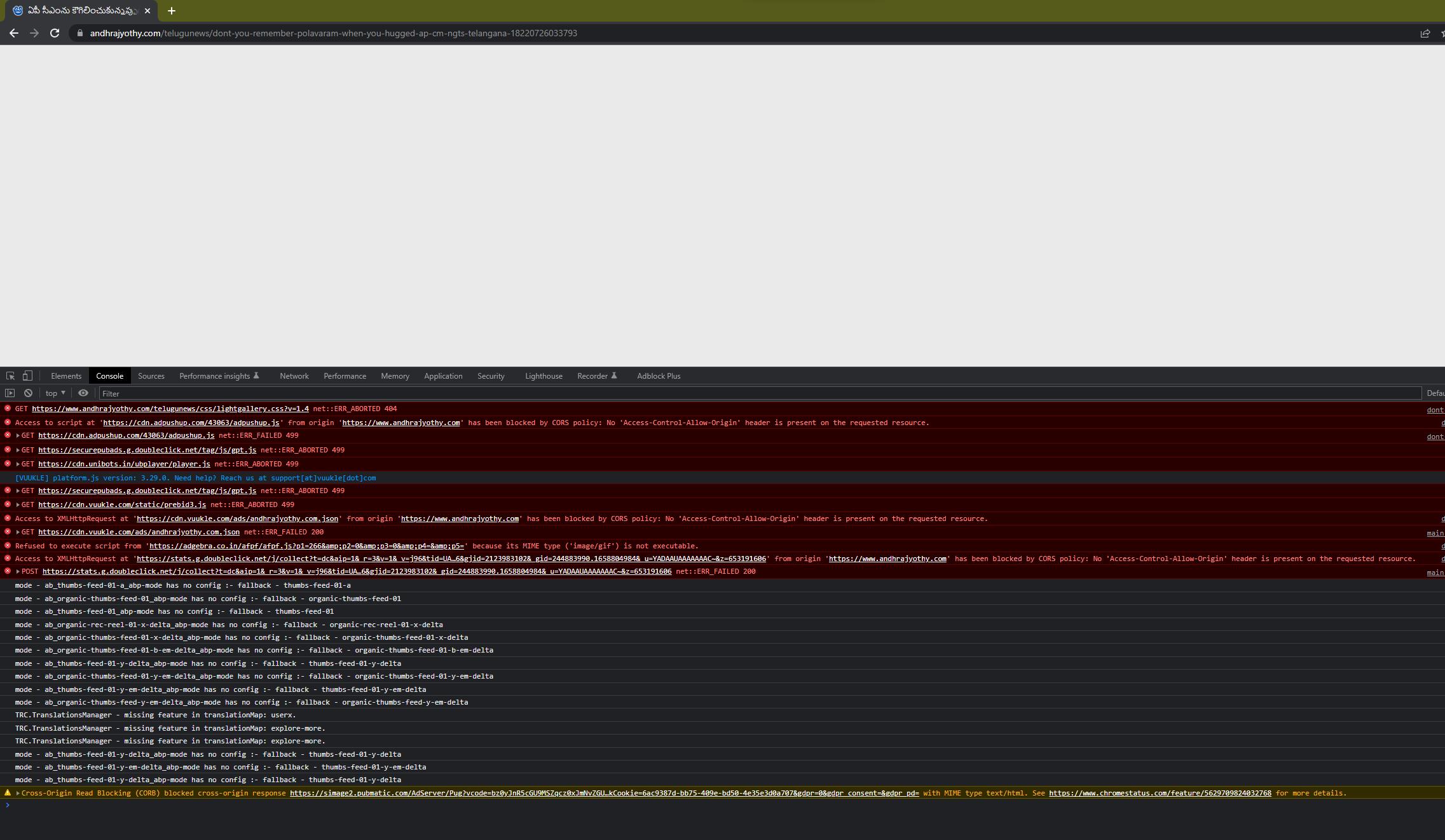Show the console sidebar
1445x840 pixels.
point(10,393)
